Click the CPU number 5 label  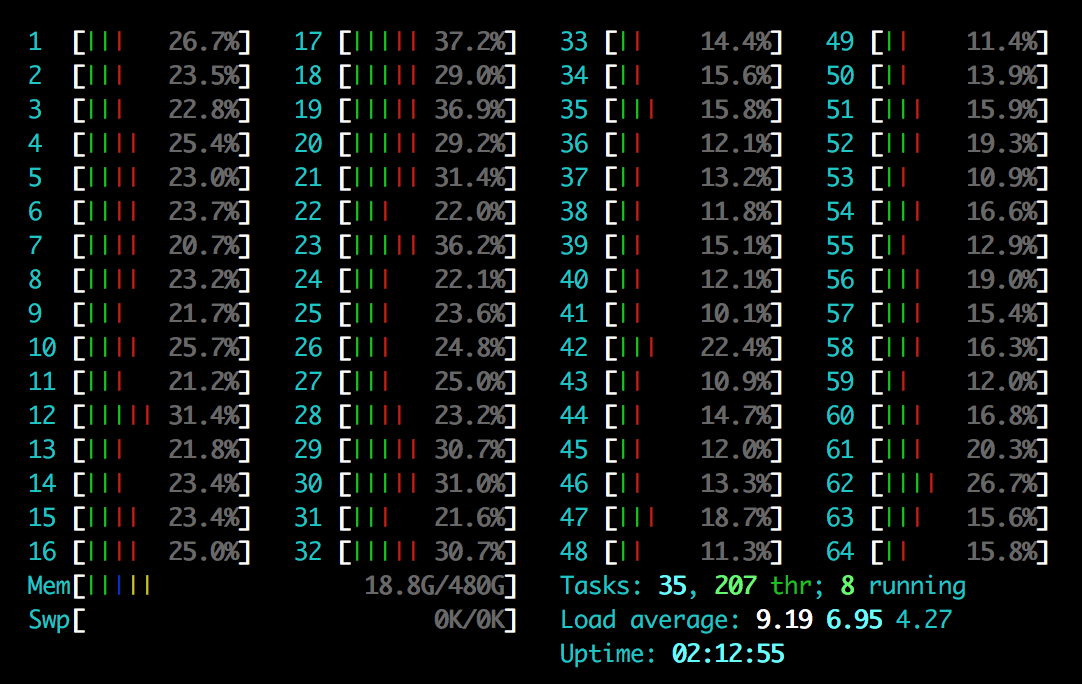(x=35, y=178)
